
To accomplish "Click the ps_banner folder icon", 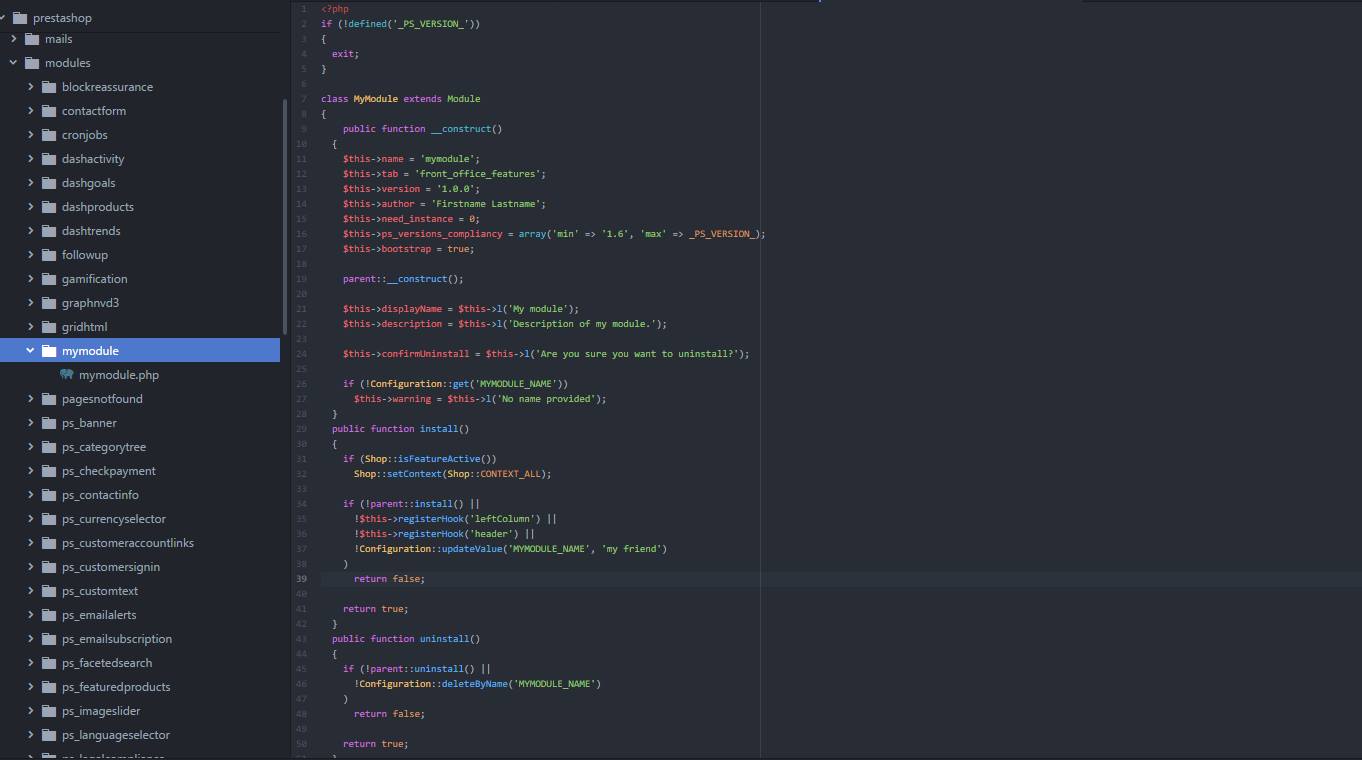I will 49,423.
